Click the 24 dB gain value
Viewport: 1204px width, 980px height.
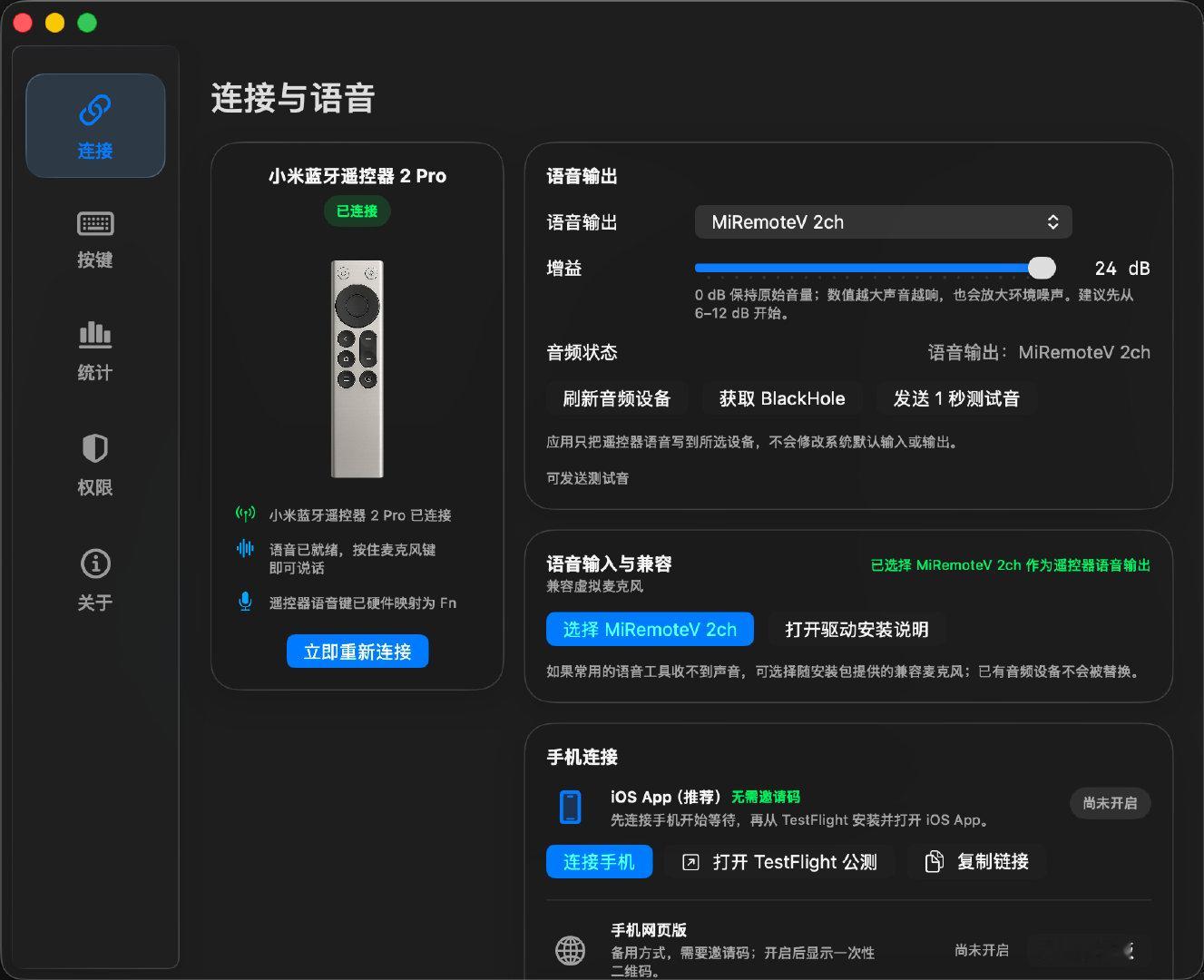[x=1122, y=269]
